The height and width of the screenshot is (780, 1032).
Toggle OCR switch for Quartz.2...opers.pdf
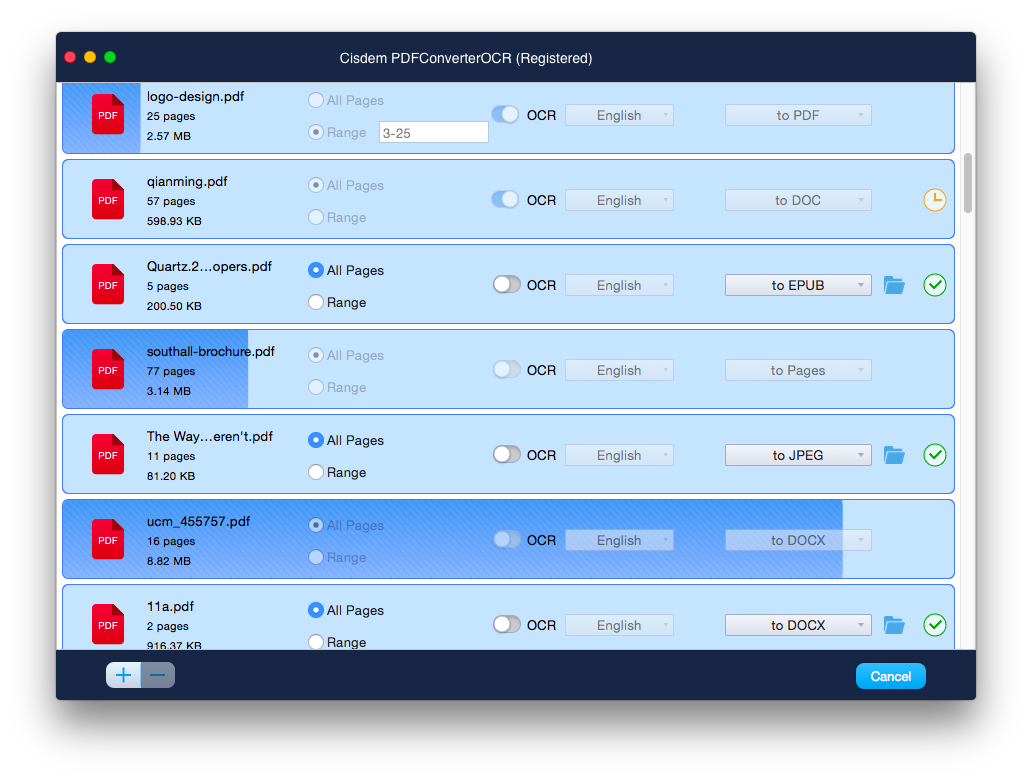coord(507,285)
